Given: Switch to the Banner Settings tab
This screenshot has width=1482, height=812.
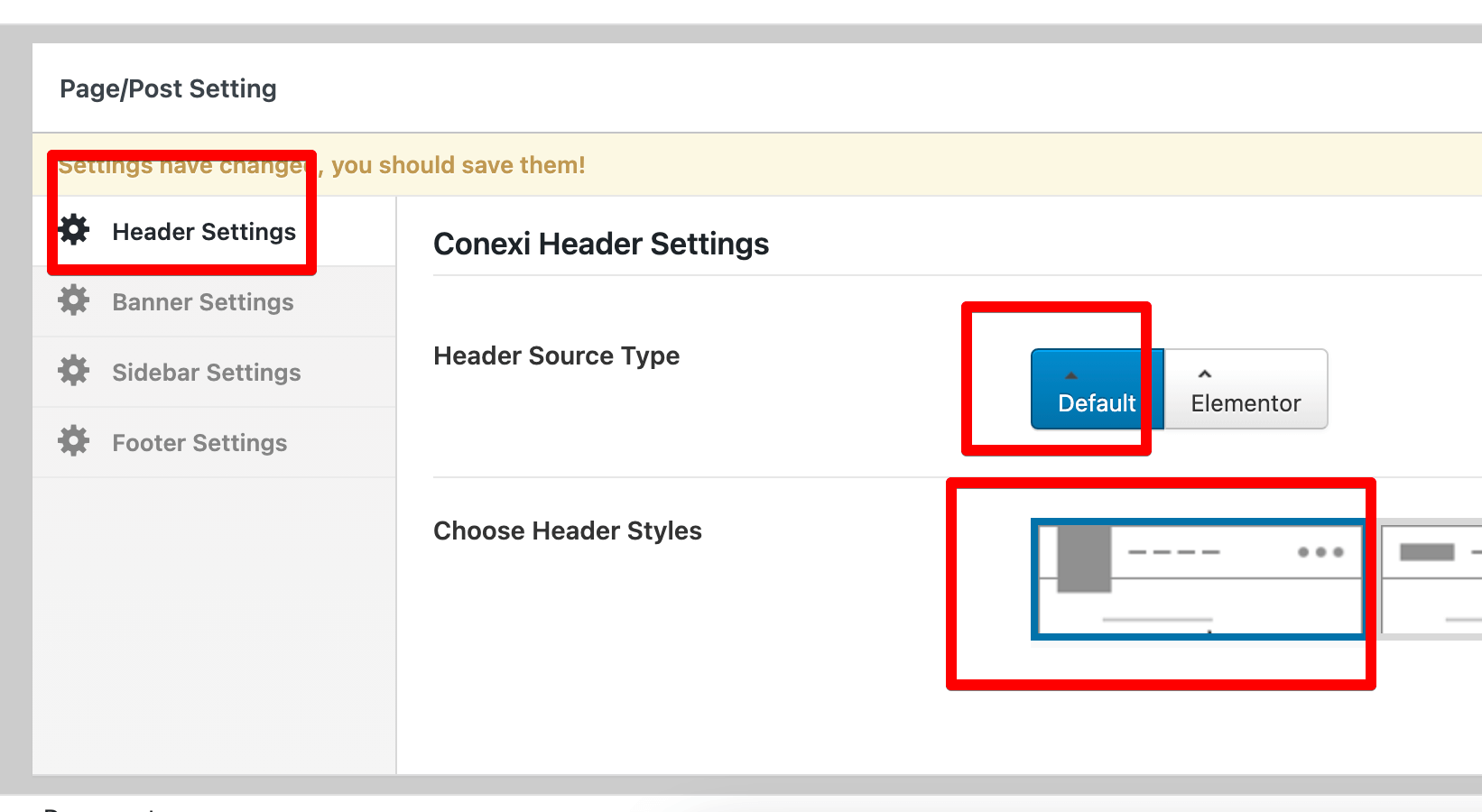Looking at the screenshot, I should click(203, 302).
